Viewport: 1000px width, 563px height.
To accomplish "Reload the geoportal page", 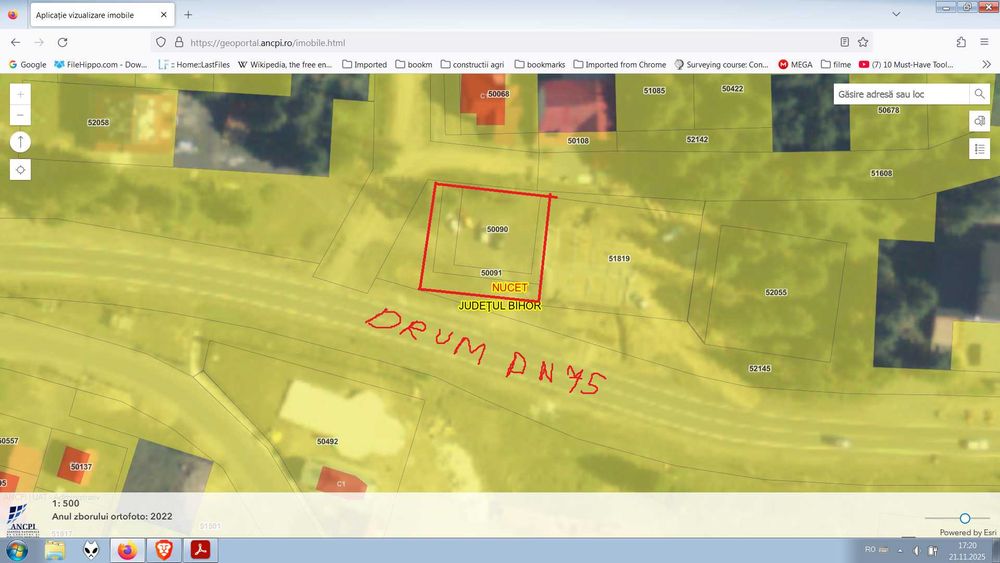I will tap(62, 42).
